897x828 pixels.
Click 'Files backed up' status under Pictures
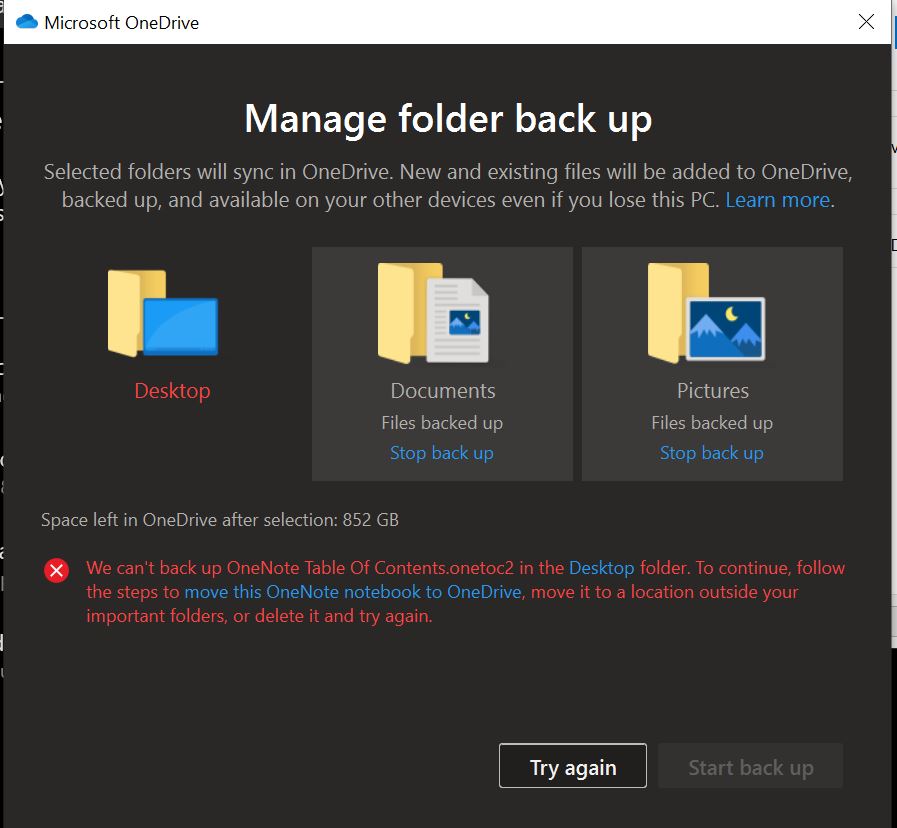pyautogui.click(x=712, y=423)
